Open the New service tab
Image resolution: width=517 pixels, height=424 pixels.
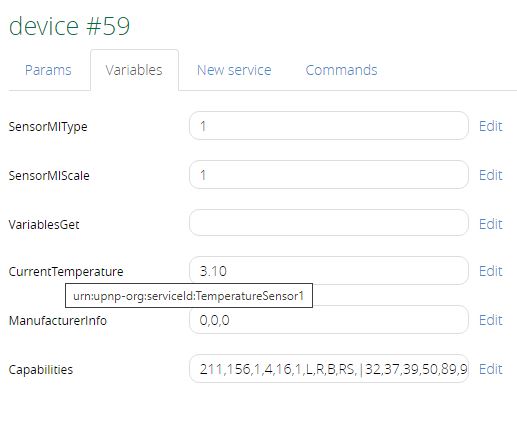[234, 70]
